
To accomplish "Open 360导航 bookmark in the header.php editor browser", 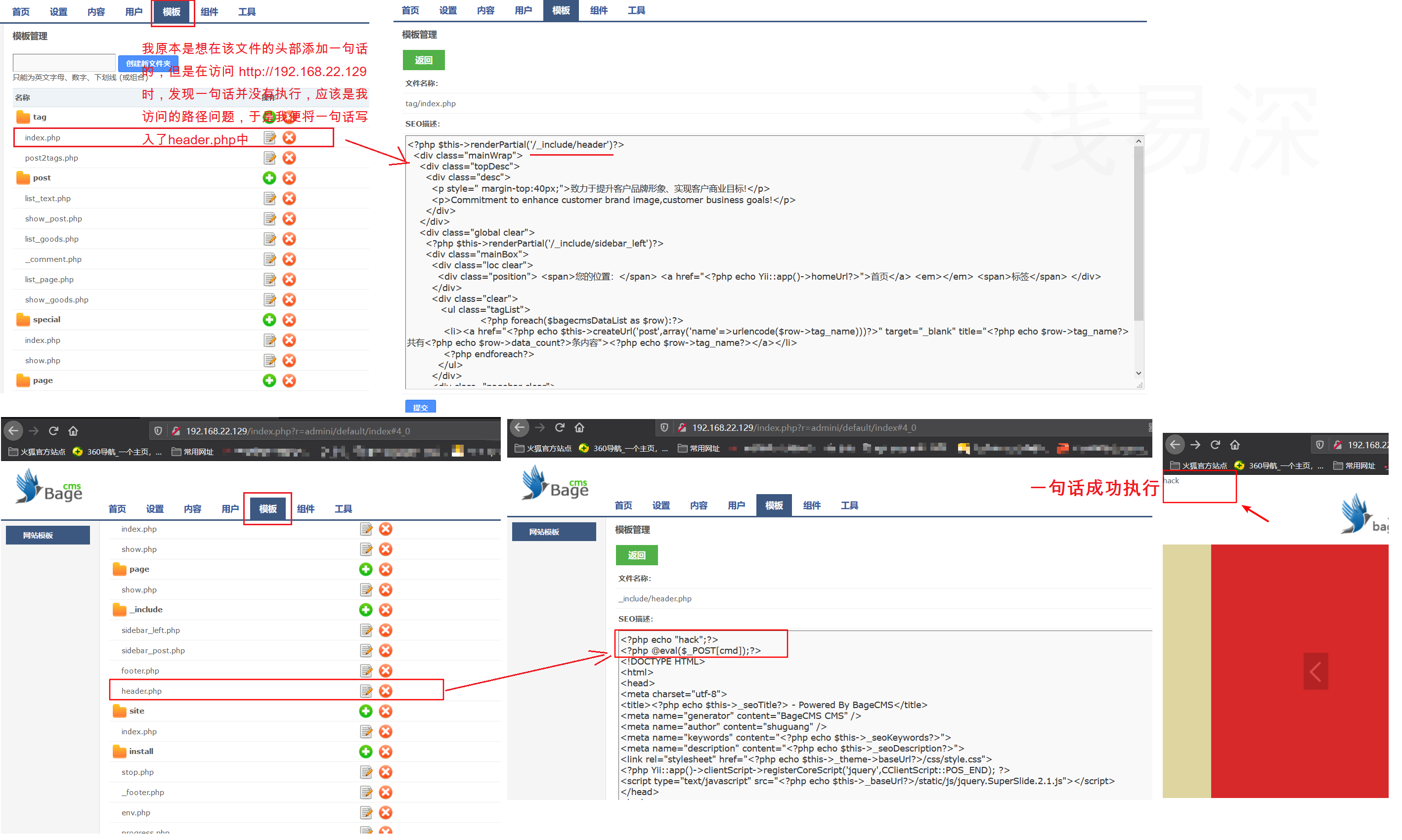I will tap(623, 449).
